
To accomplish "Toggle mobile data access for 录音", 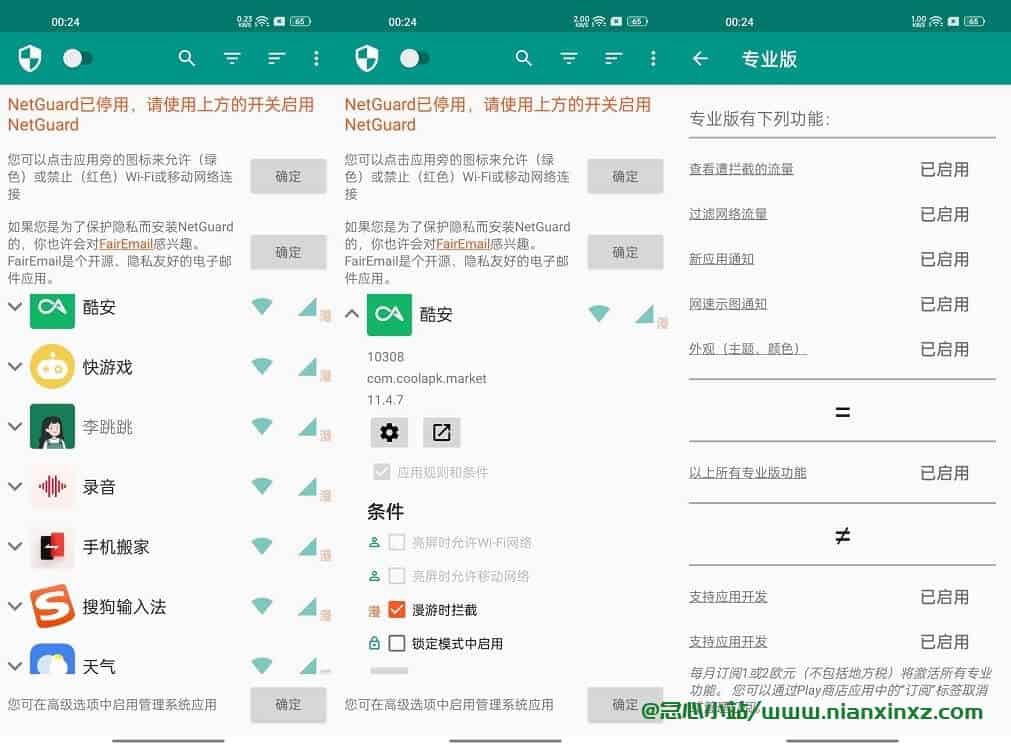I will [x=308, y=487].
